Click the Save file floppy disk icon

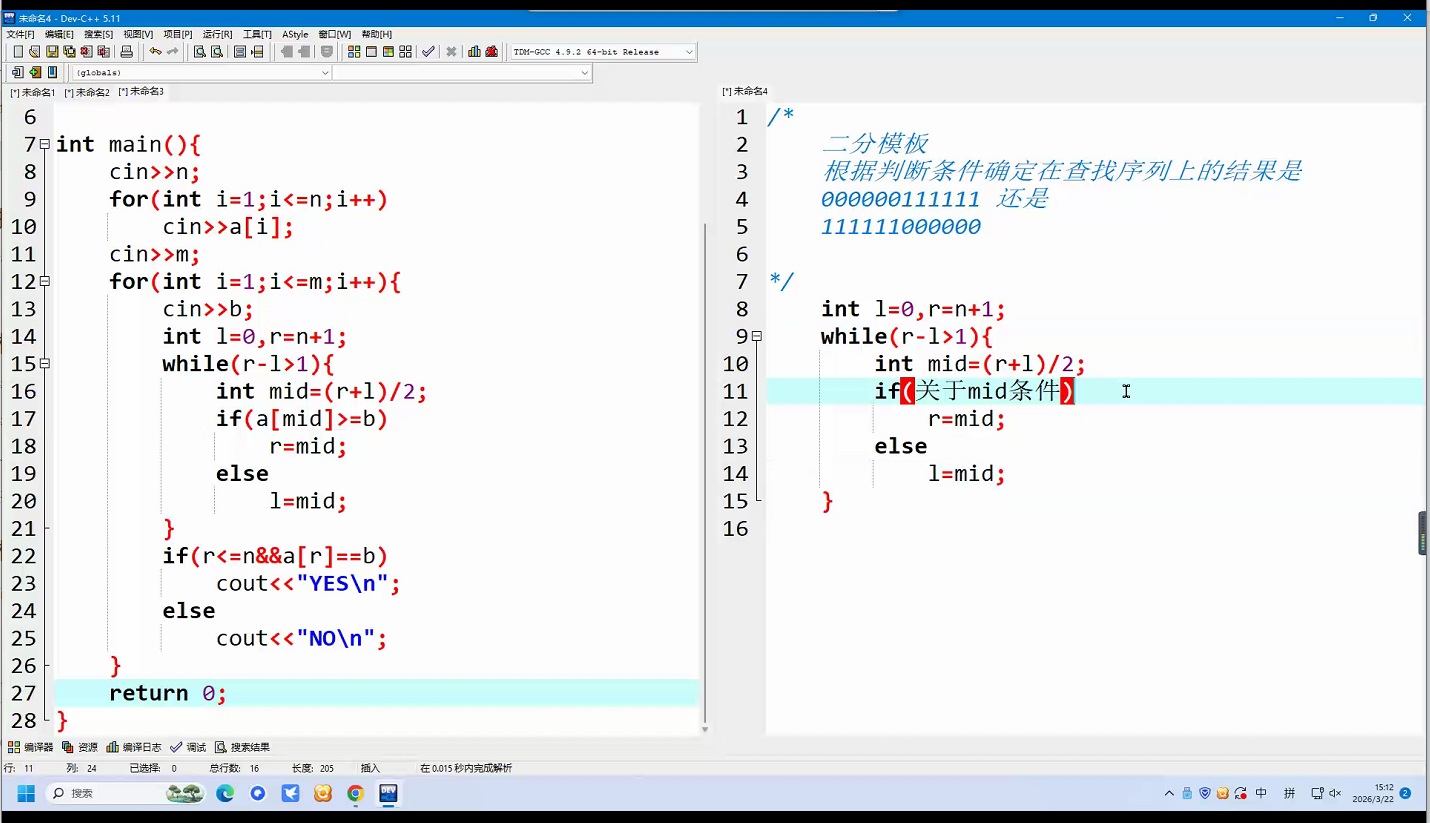pos(52,52)
